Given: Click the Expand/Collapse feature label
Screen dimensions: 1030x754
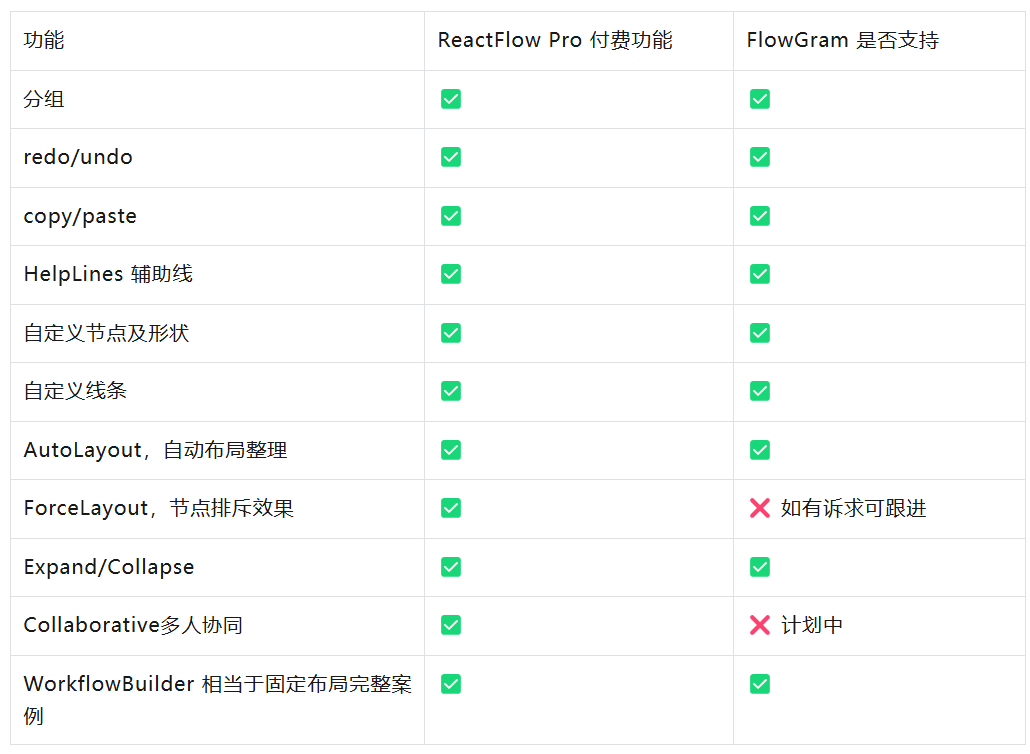Looking at the screenshot, I should 109,567.
